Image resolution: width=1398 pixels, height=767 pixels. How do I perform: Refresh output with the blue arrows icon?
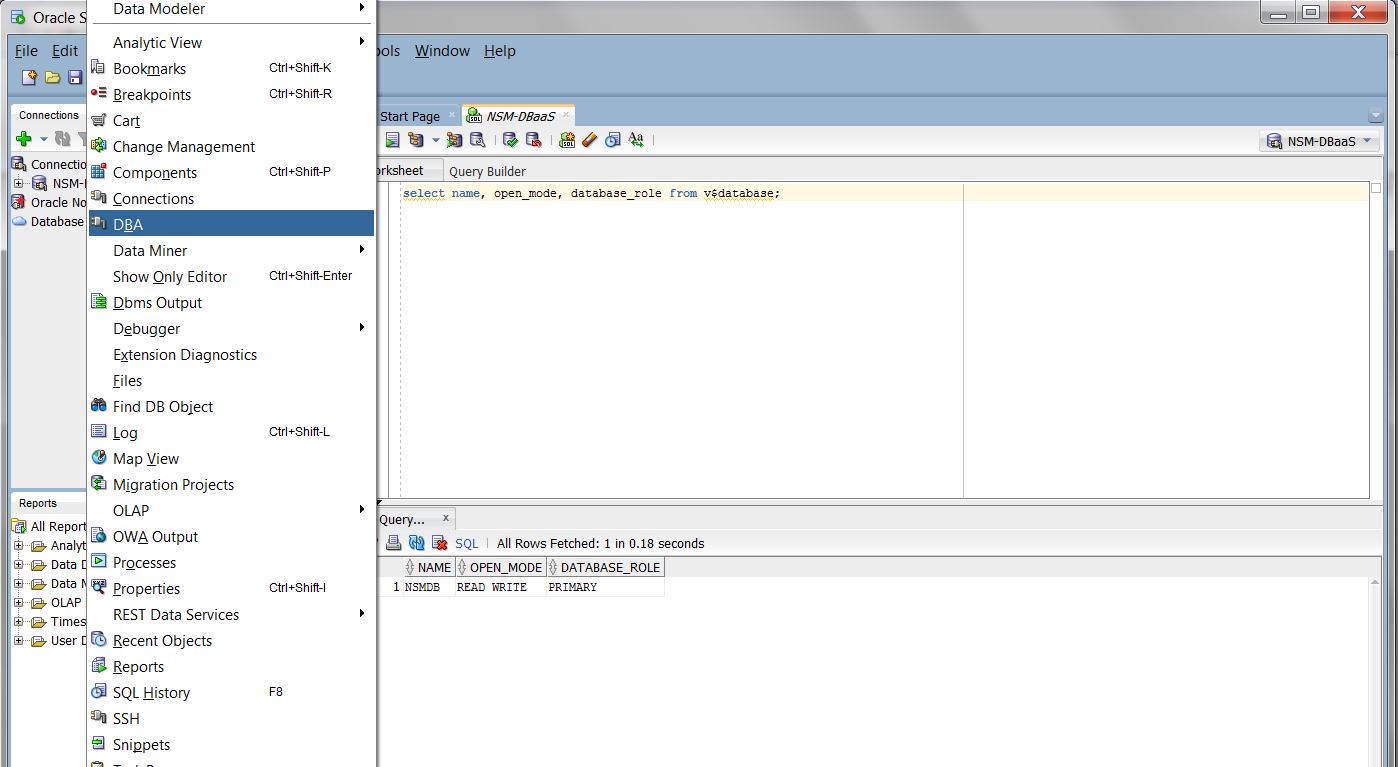coord(414,543)
